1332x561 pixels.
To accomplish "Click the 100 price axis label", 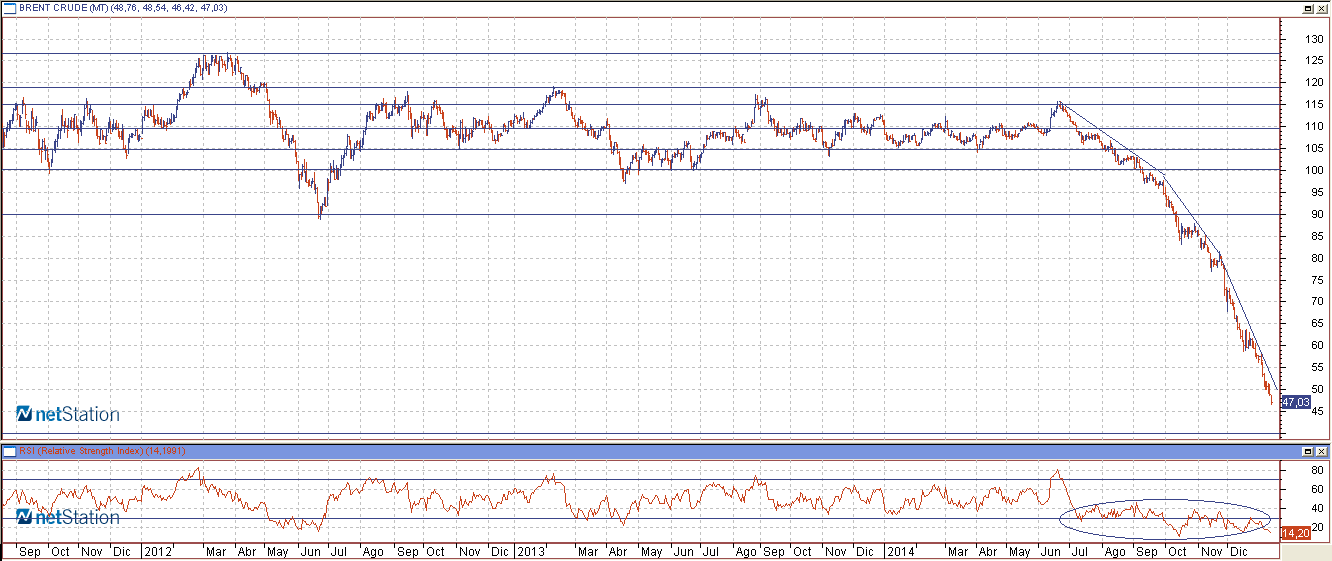I will tap(1315, 171).
